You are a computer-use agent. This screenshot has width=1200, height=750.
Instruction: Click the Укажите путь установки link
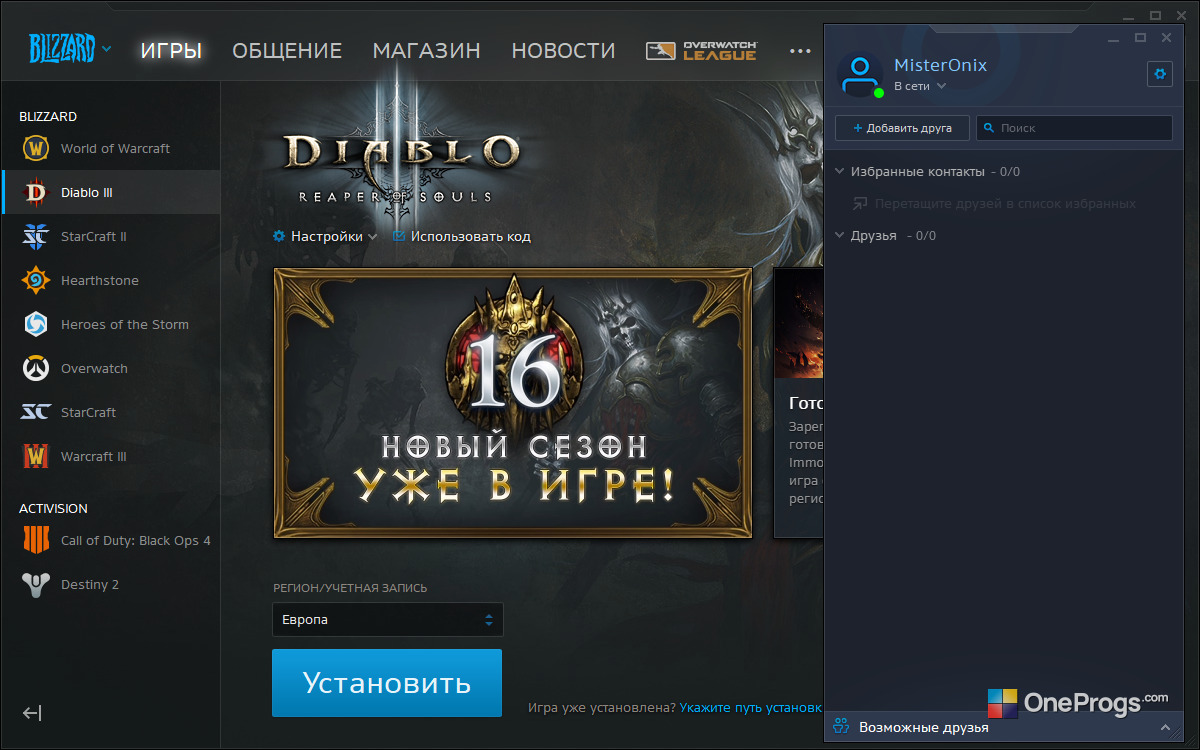[x=751, y=707]
